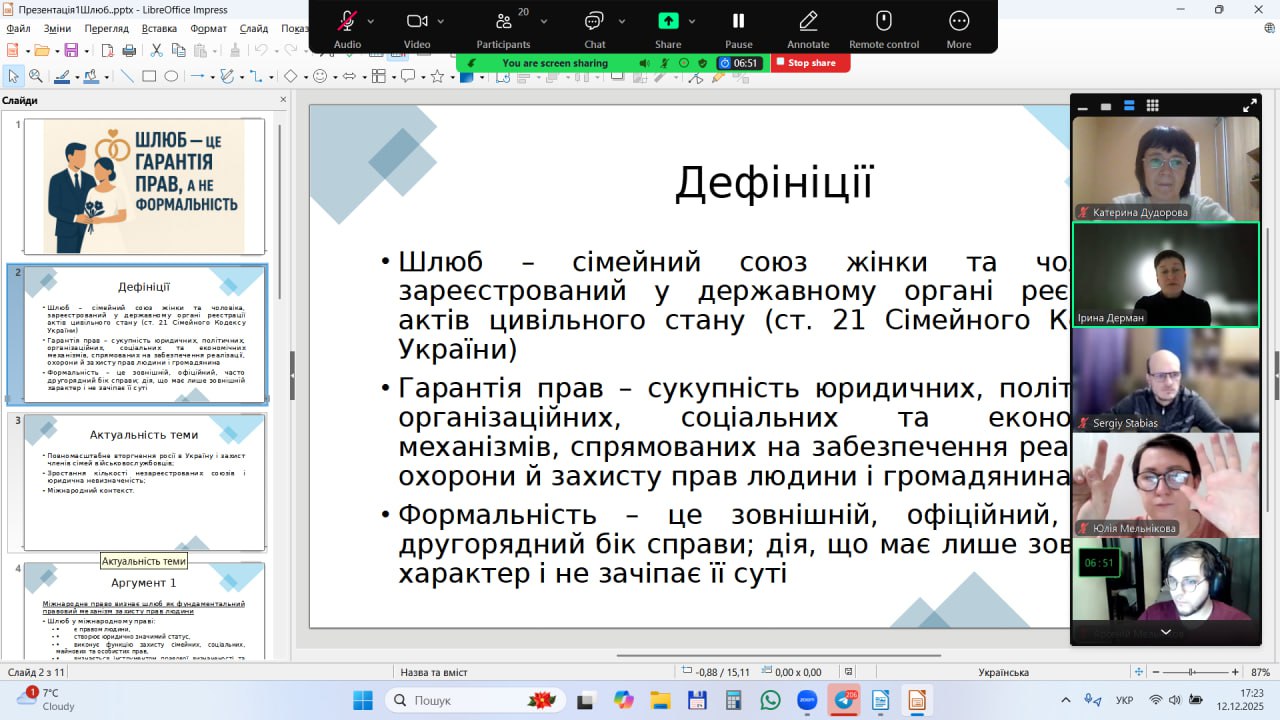Toggle the Zoom Video camera button
The width and height of the screenshot is (1280, 720).
[x=417, y=21]
